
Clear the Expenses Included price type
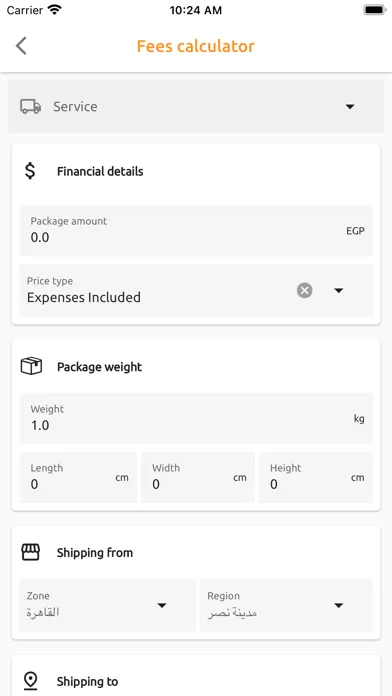[305, 291]
